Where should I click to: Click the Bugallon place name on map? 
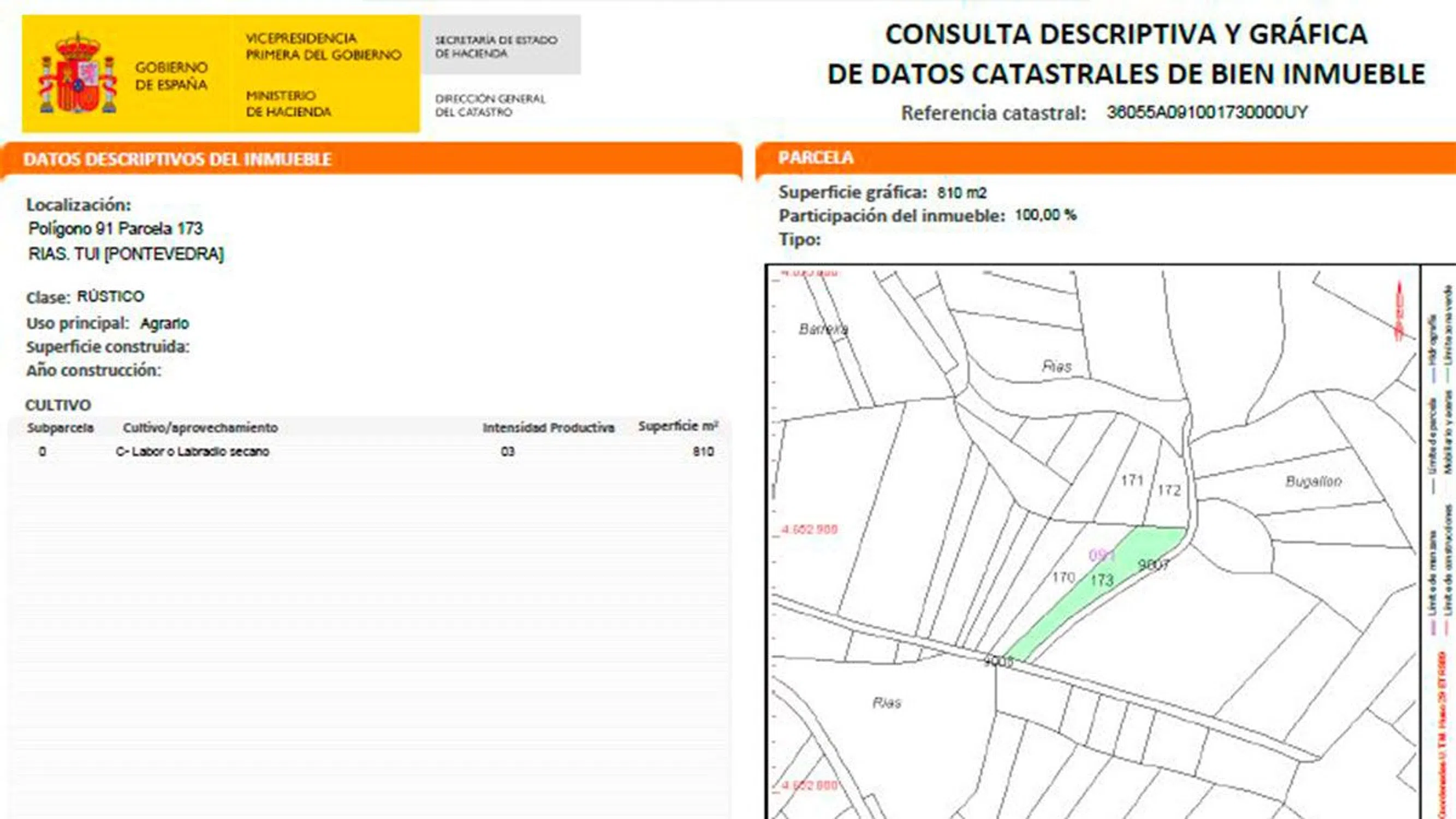(x=1313, y=481)
